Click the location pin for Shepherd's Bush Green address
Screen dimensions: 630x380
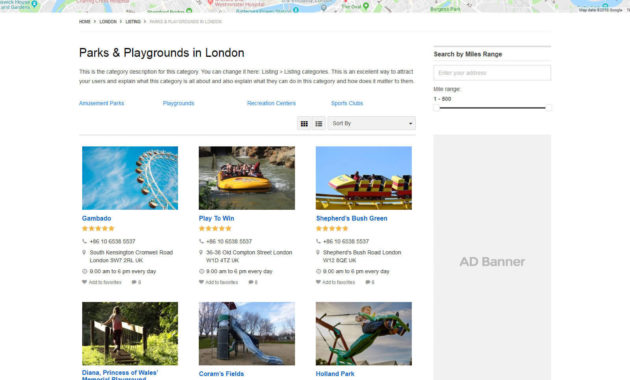pos(318,252)
